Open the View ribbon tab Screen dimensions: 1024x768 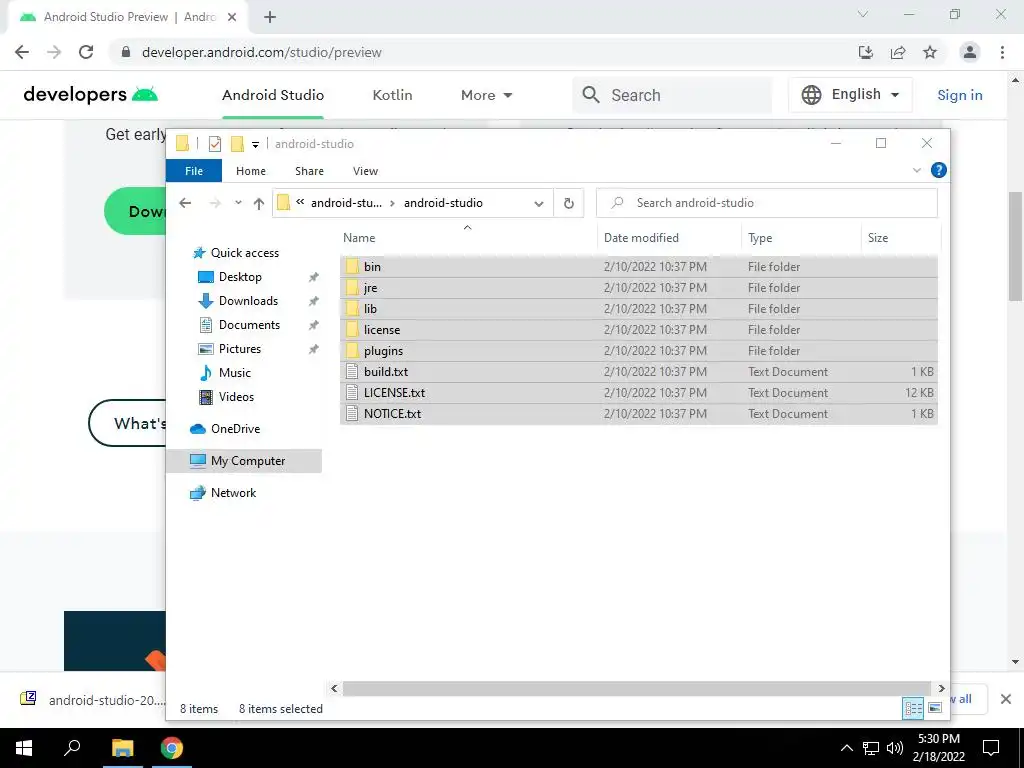pos(365,170)
